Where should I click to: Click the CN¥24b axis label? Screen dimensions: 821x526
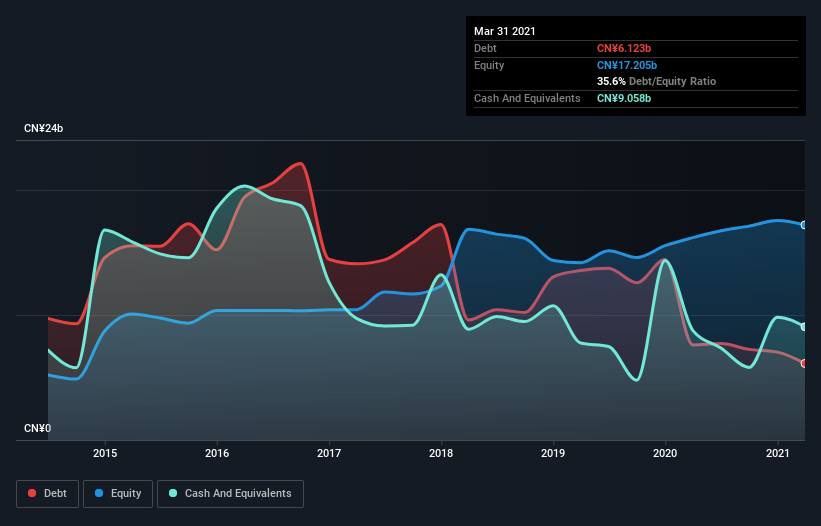coord(43,128)
